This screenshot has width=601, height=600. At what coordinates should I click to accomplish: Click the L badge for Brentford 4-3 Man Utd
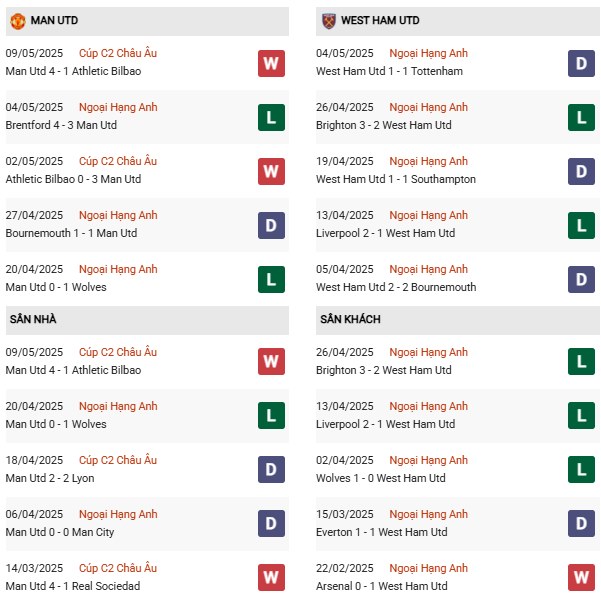(x=271, y=118)
